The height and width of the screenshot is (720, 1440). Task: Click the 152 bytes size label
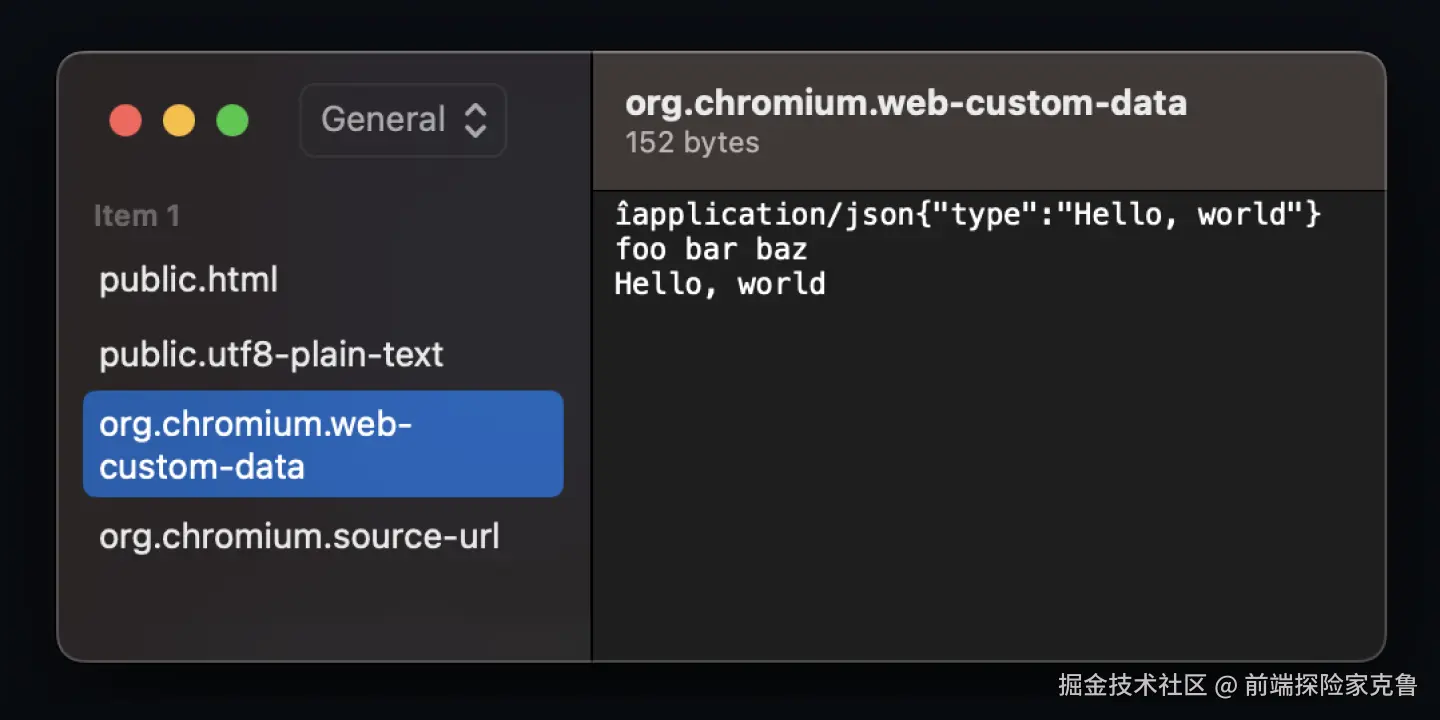pyautogui.click(x=692, y=143)
